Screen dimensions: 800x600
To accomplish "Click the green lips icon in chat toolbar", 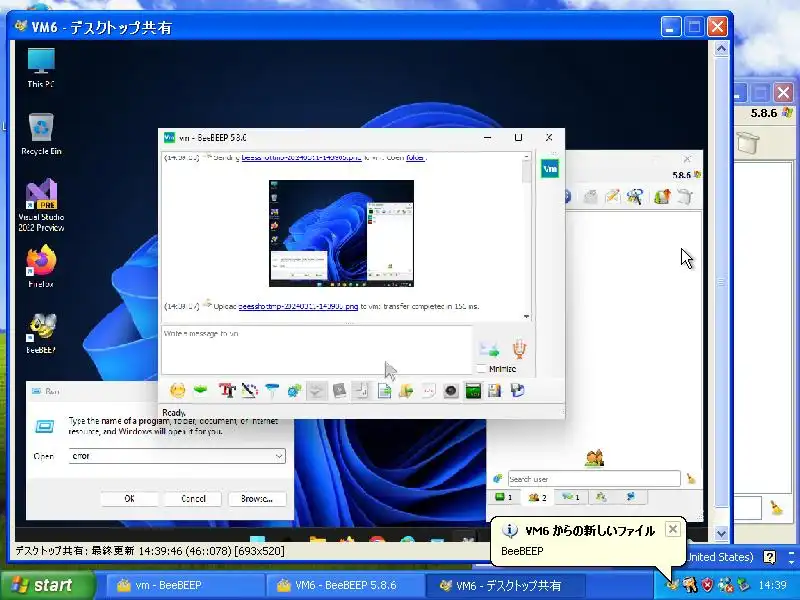I will (201, 391).
